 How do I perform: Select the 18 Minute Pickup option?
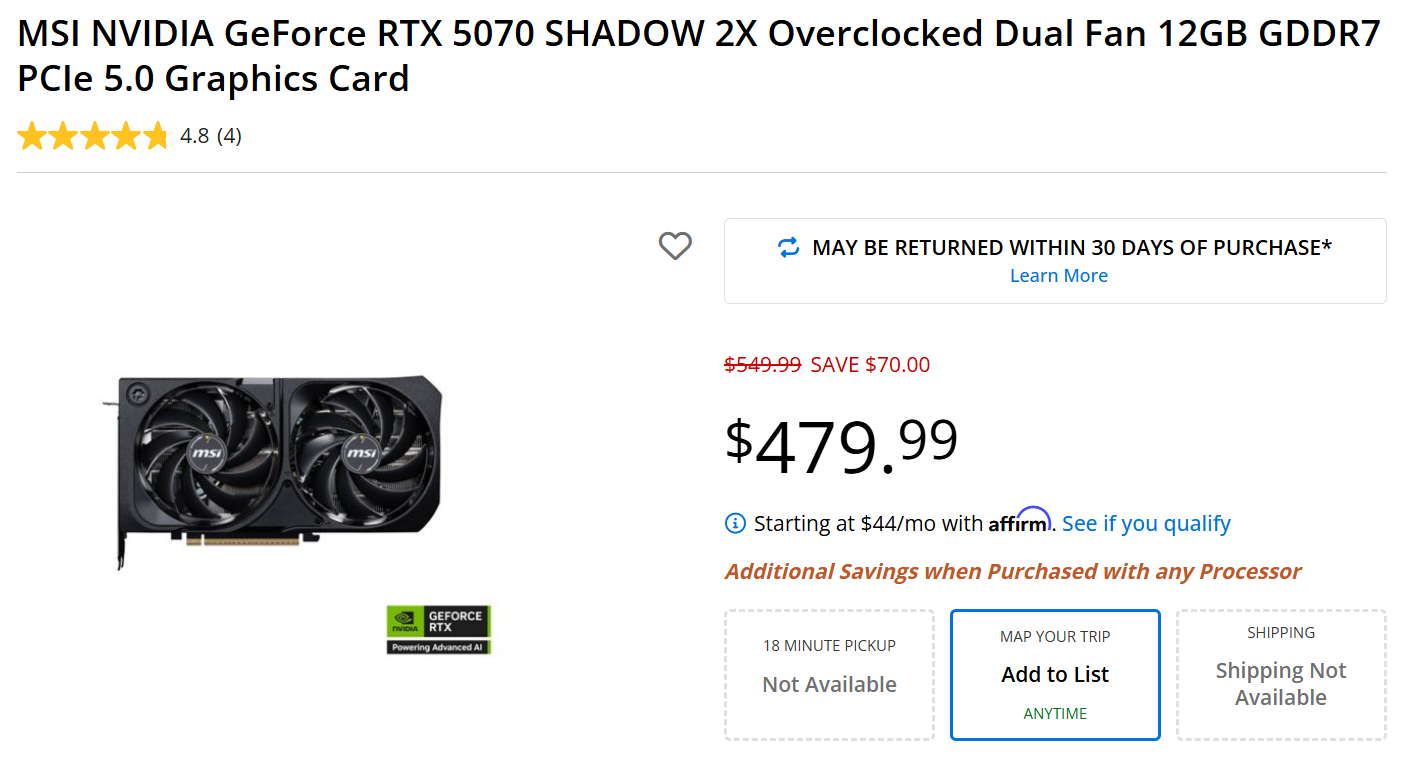click(829, 674)
